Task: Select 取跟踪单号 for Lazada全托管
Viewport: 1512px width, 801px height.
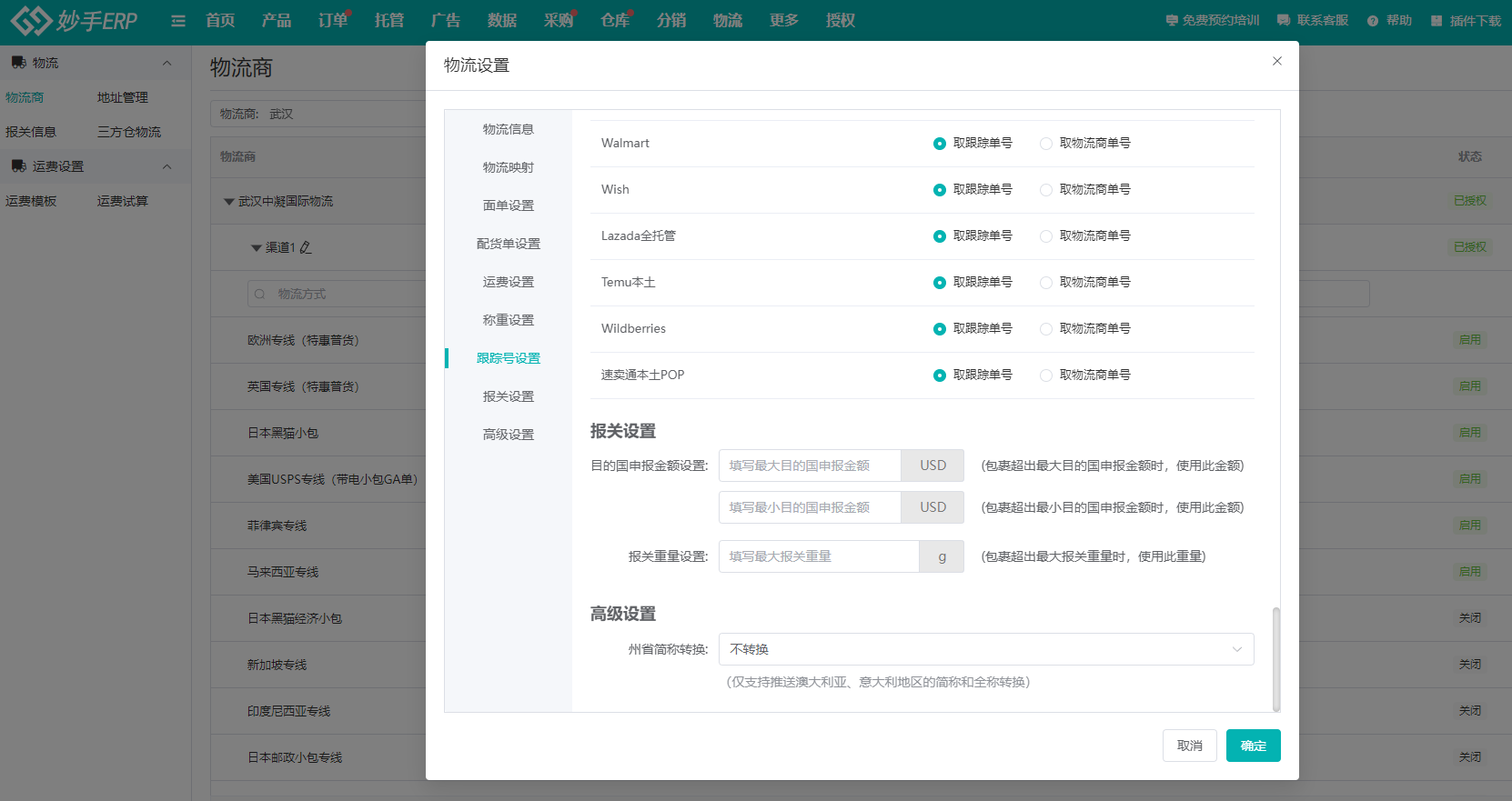Action: tap(973, 235)
